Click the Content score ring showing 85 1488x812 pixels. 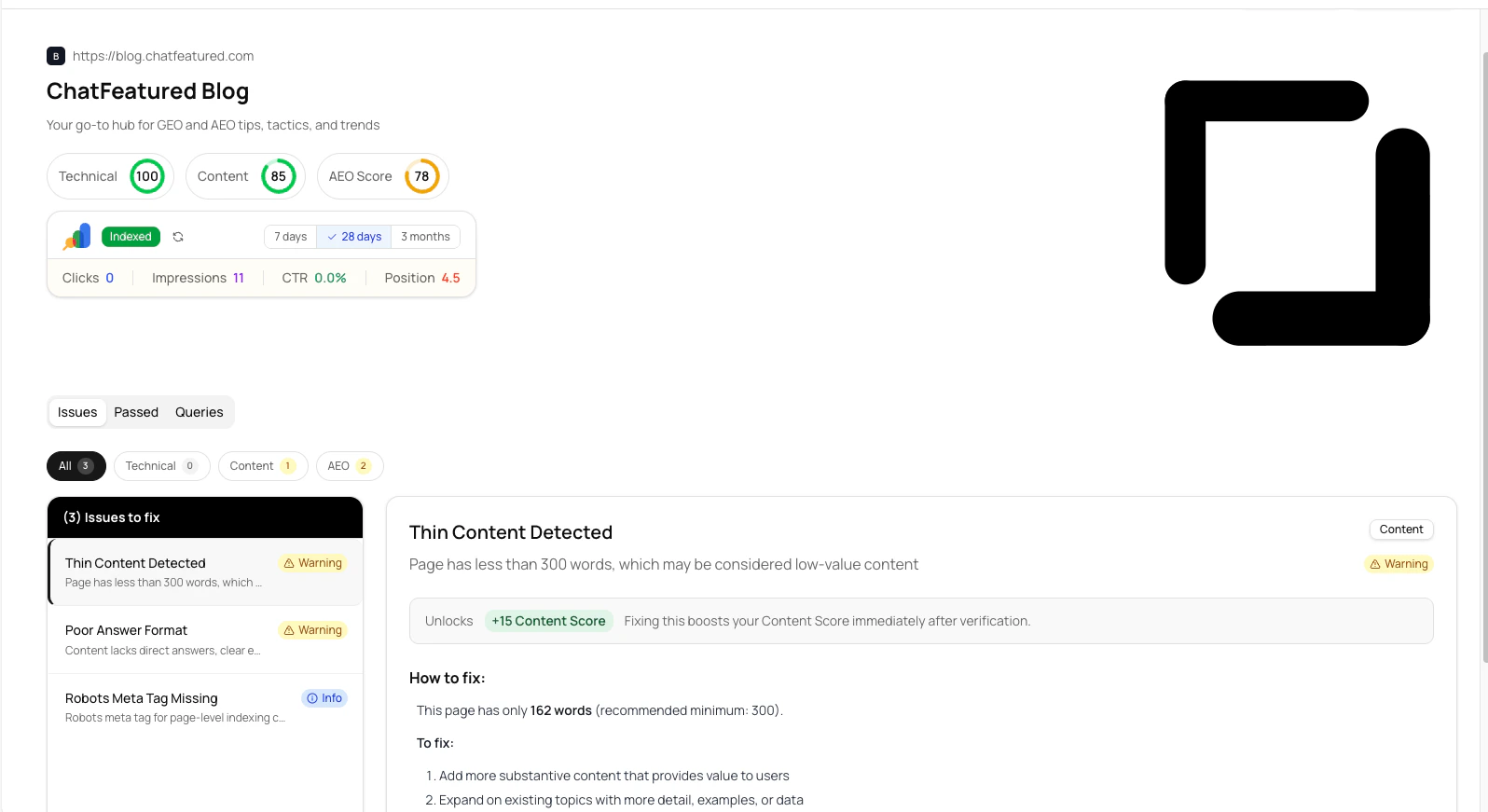279,176
